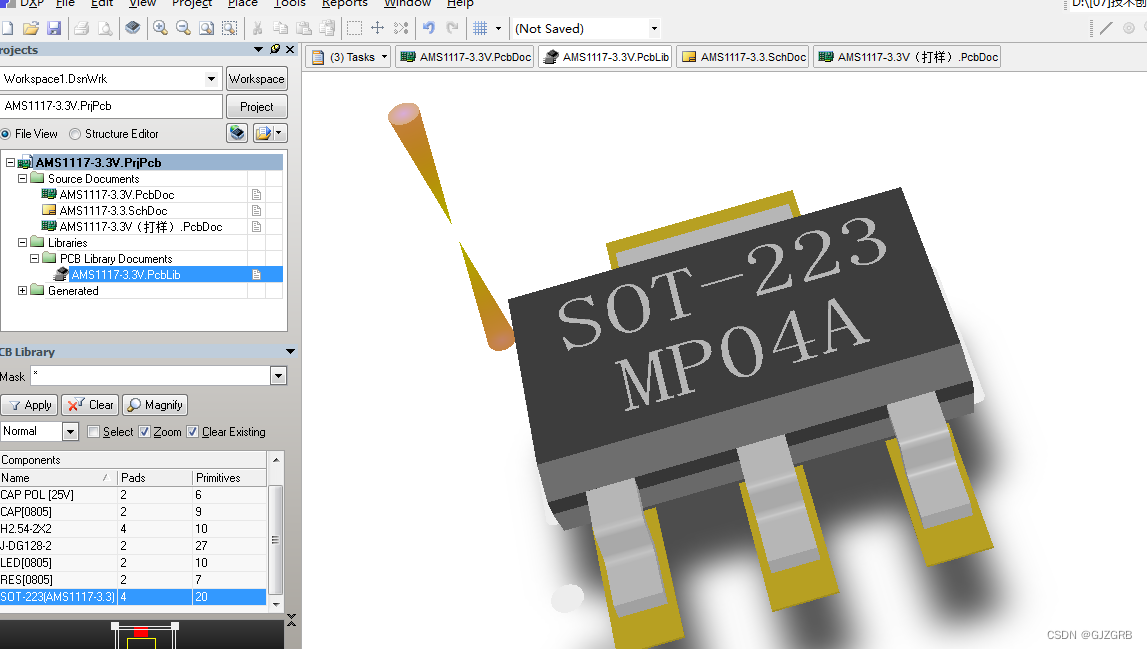Click the Apply button in PCB Library panel
This screenshot has height=649, width=1147.
(29, 405)
